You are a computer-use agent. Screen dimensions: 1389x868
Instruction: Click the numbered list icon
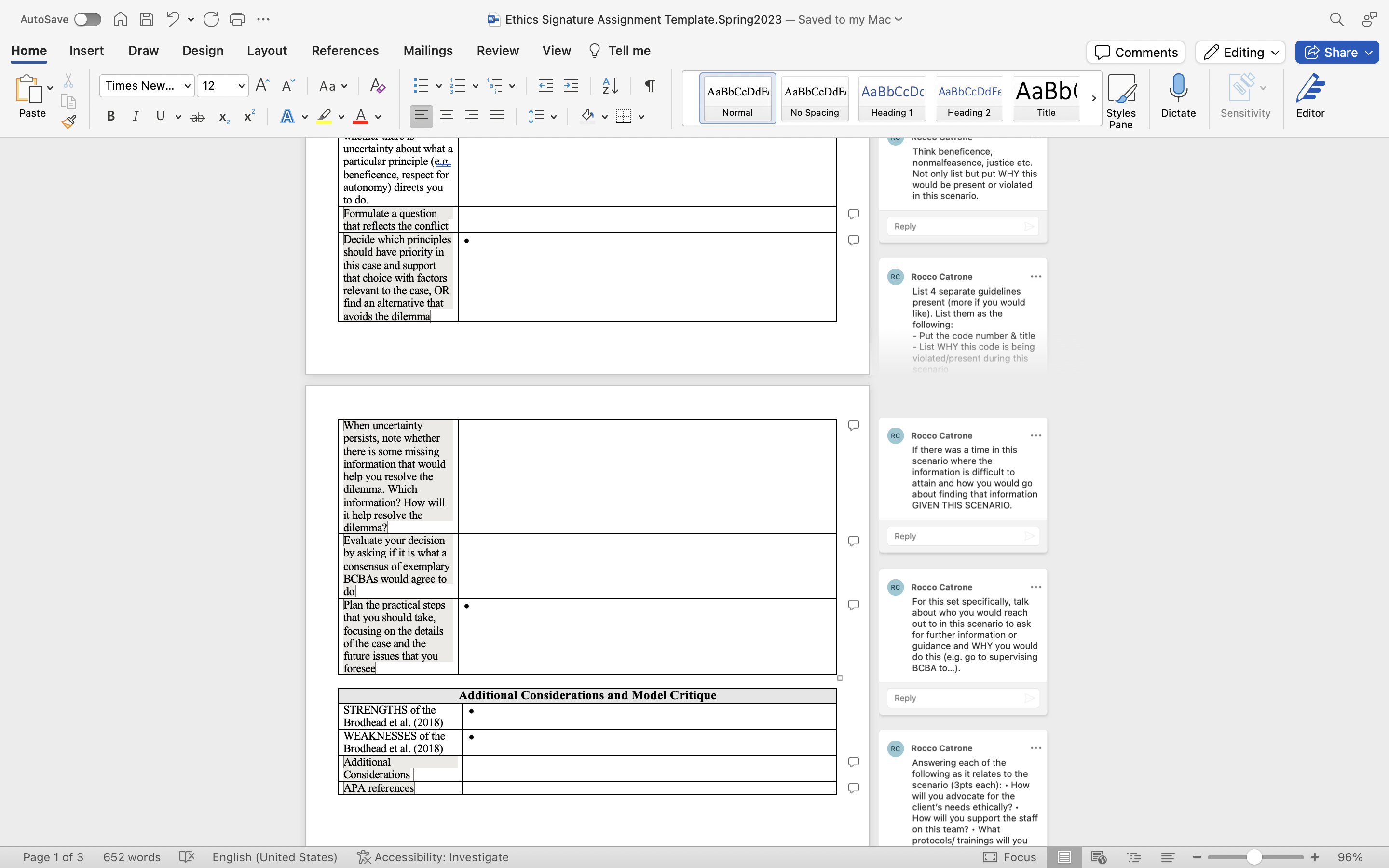[x=457, y=86]
